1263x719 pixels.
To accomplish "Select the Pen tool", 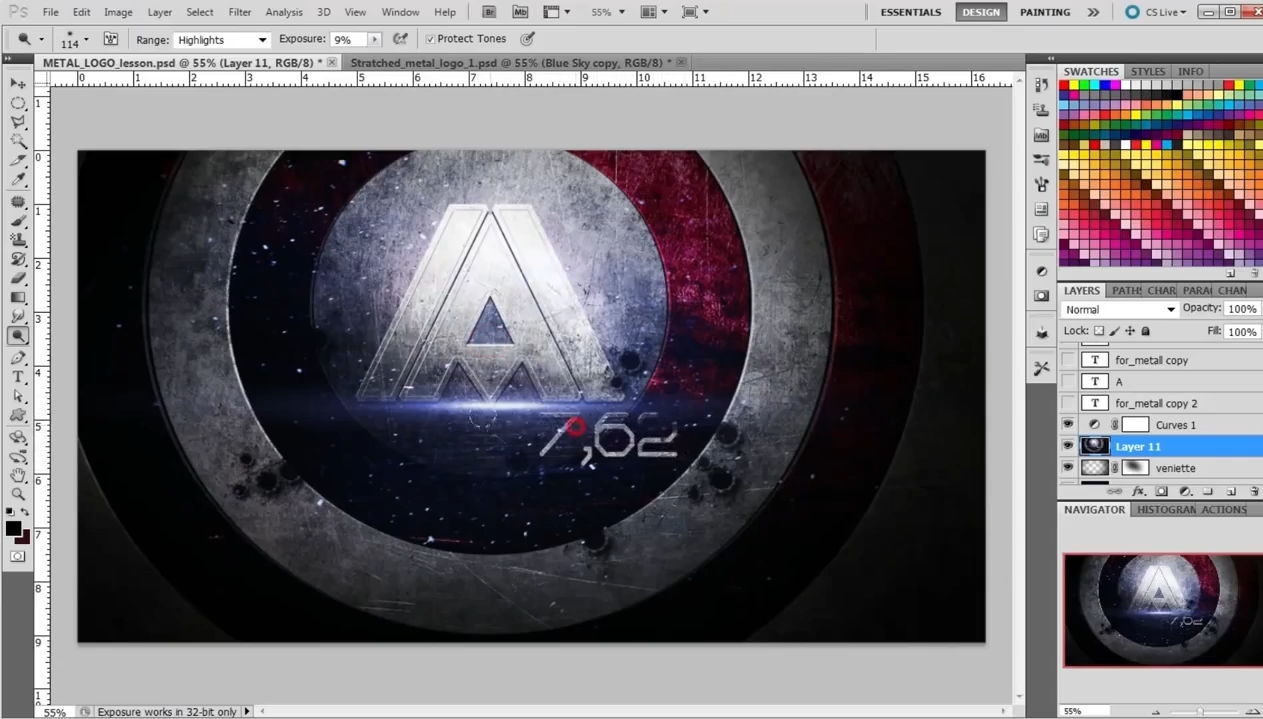I will coord(17,357).
